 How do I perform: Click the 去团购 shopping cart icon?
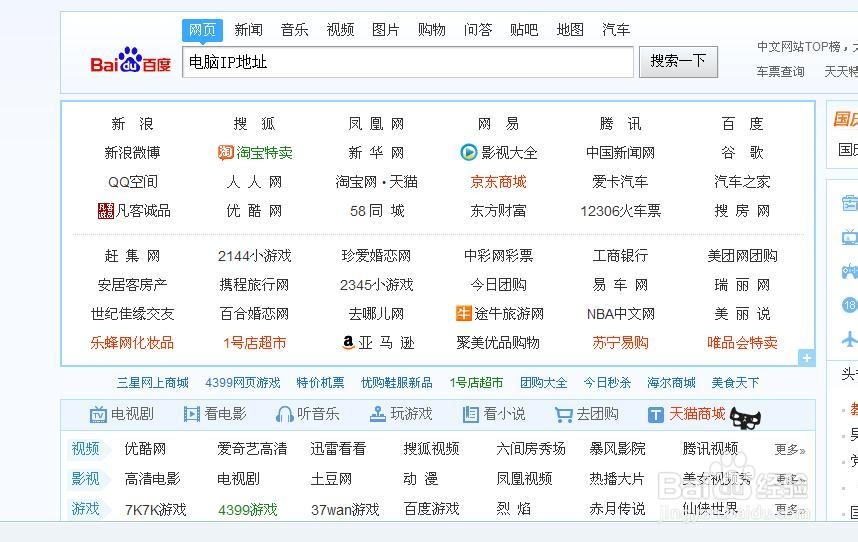(x=564, y=415)
